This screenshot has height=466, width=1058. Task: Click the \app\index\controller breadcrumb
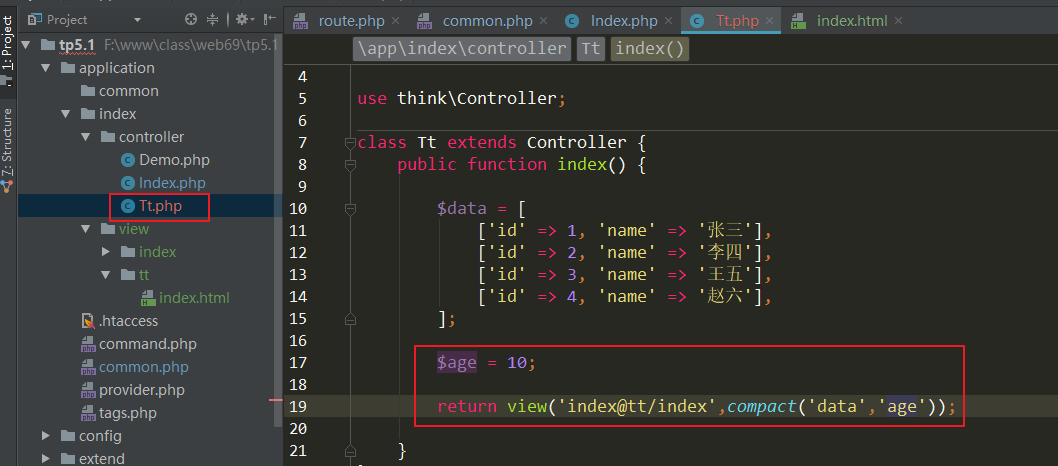tap(462, 49)
